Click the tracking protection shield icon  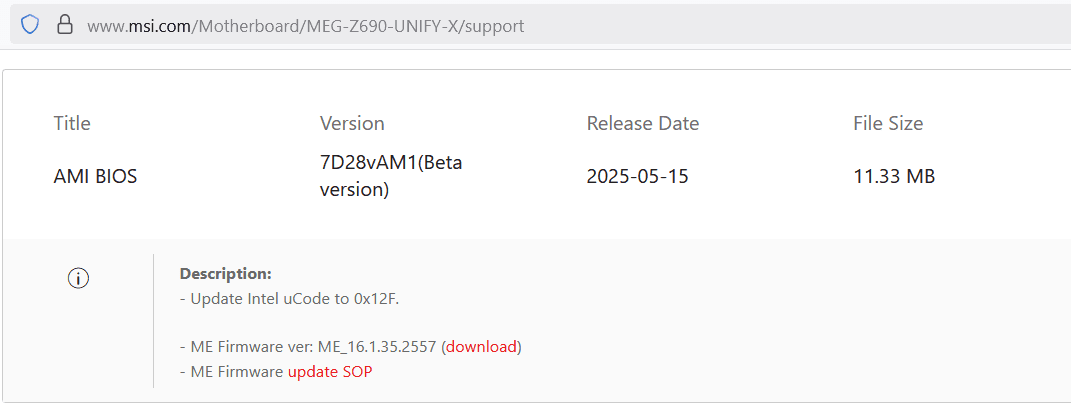click(30, 25)
